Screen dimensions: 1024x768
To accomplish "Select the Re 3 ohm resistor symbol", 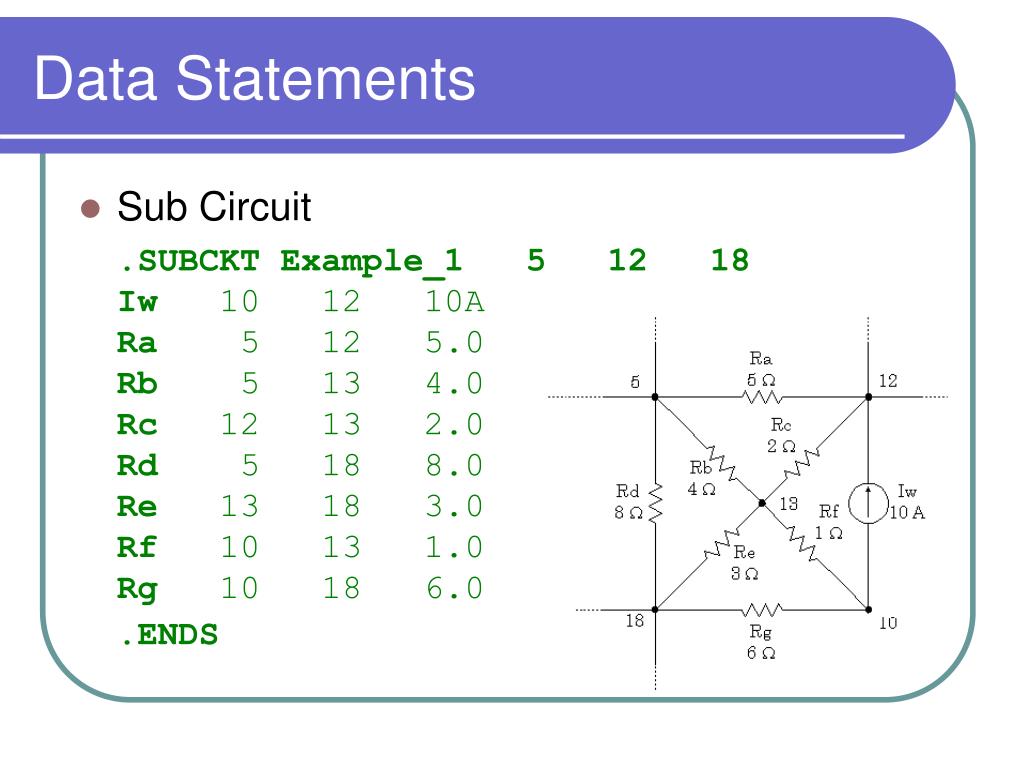I will [x=722, y=543].
